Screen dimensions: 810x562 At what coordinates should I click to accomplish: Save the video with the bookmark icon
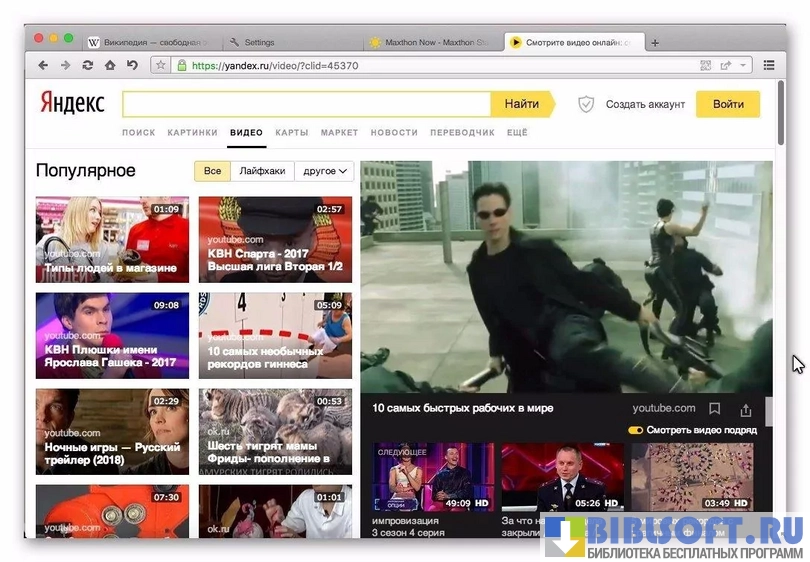click(714, 409)
